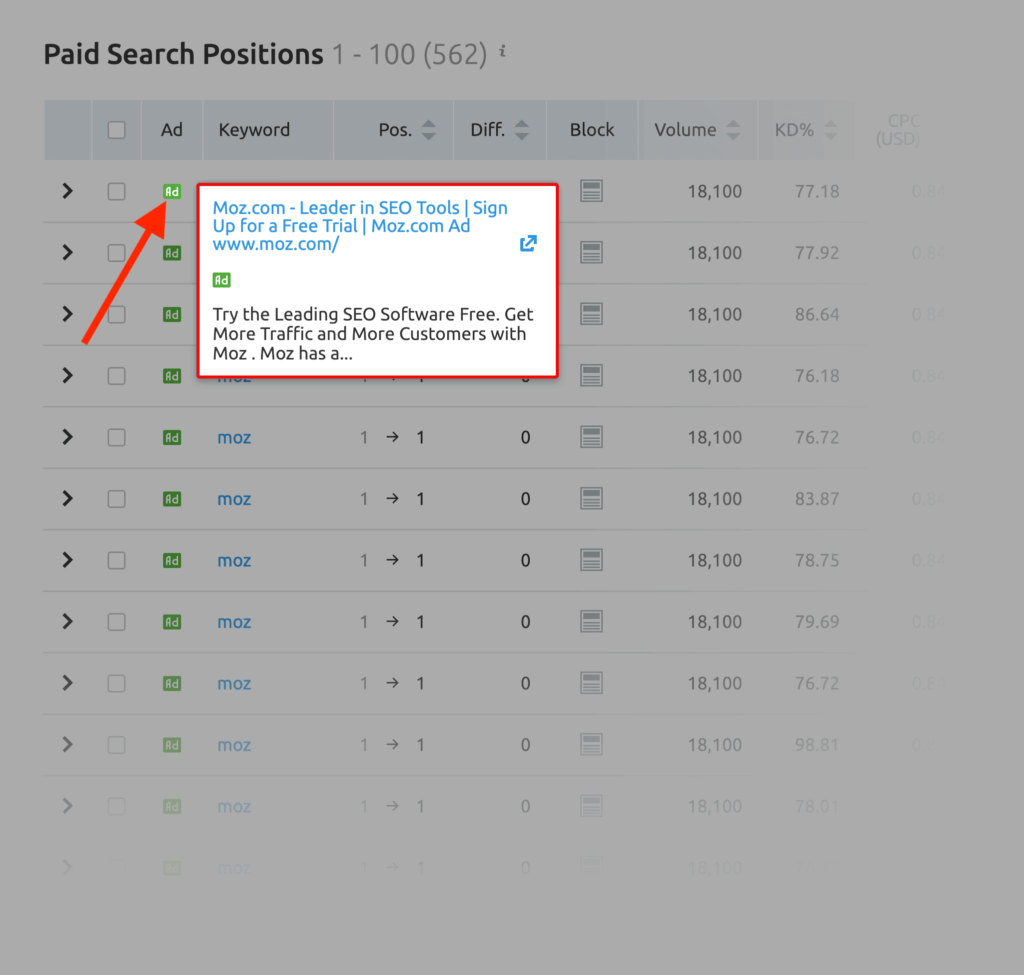The height and width of the screenshot is (975, 1024).
Task: Select the checkbox on the last visible row
Action: point(116,806)
